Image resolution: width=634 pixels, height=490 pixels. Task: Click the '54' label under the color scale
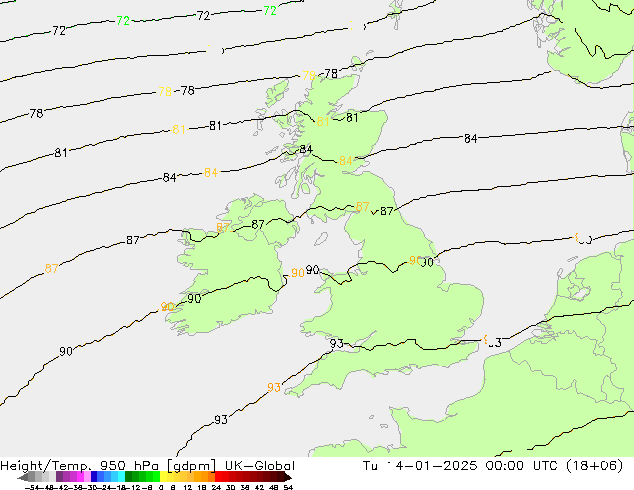point(288,487)
